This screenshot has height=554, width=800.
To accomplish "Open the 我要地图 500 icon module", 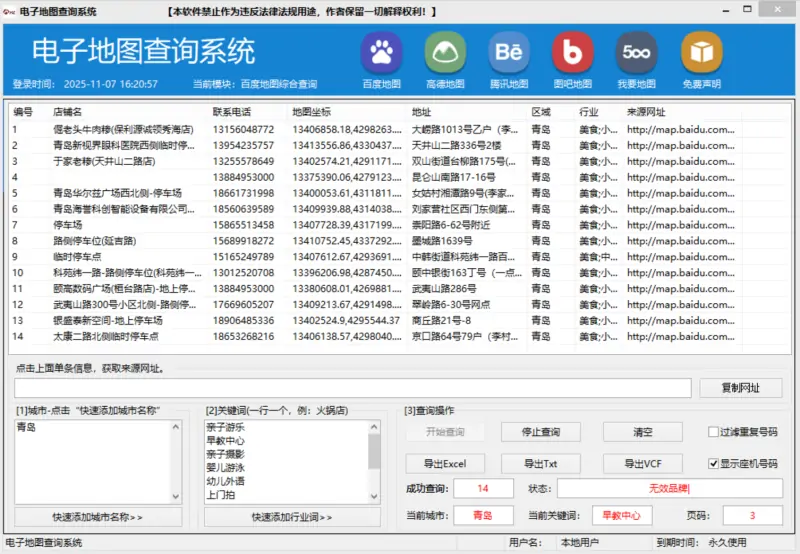I will coord(637,52).
